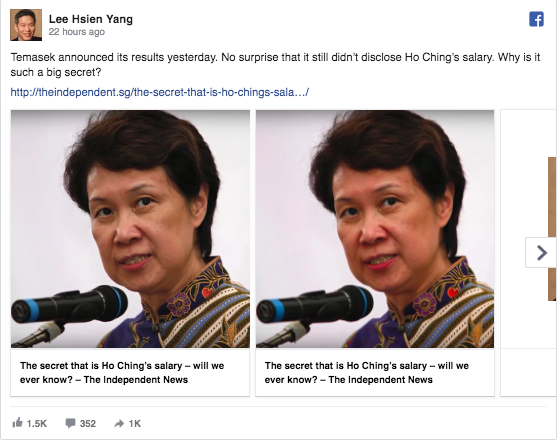The height and width of the screenshot is (441, 557).
Task: Click the share arrow icon
Action: tap(119, 423)
